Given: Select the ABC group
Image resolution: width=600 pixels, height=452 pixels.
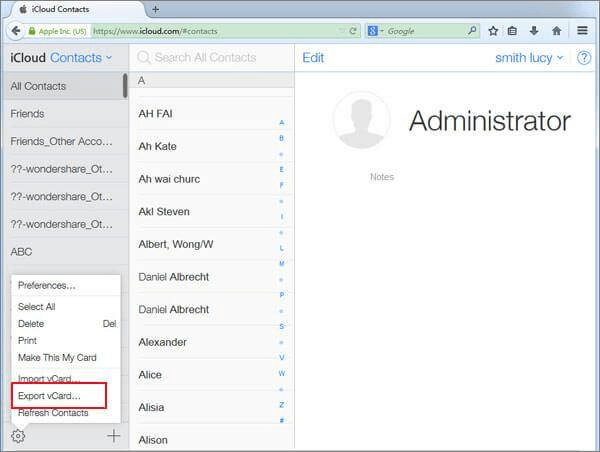Looking at the screenshot, I should click(67, 251).
